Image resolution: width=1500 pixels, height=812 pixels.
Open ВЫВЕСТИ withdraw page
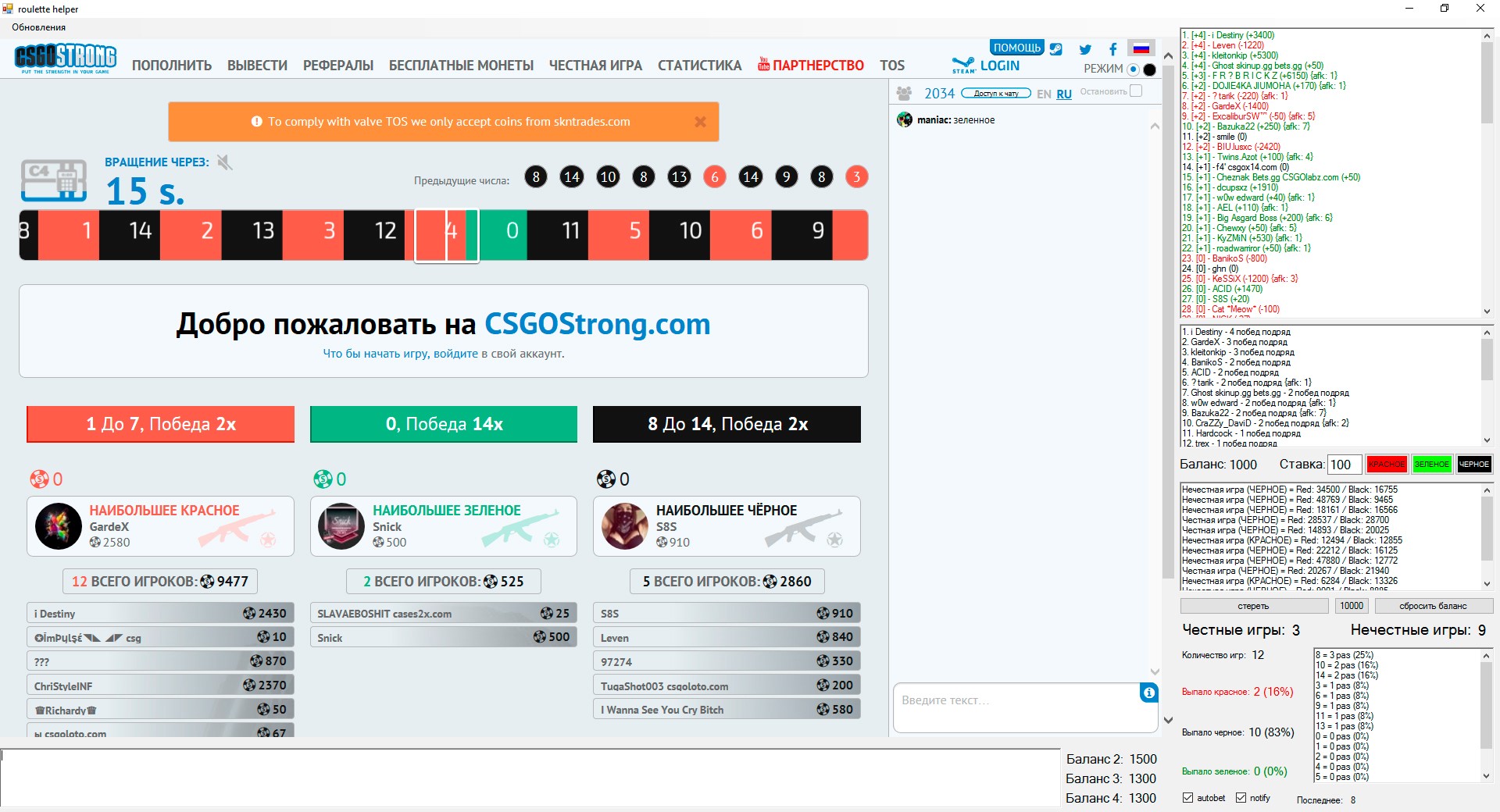pos(257,66)
